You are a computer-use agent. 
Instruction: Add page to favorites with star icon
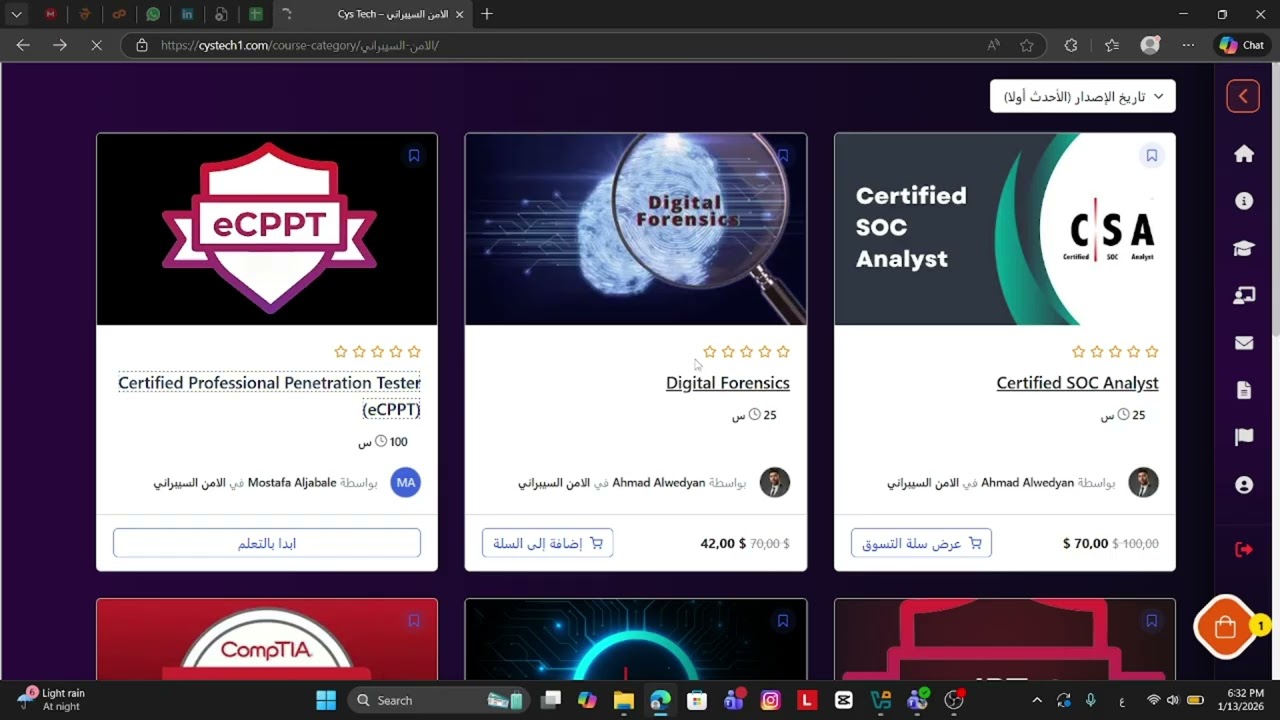tap(1027, 45)
